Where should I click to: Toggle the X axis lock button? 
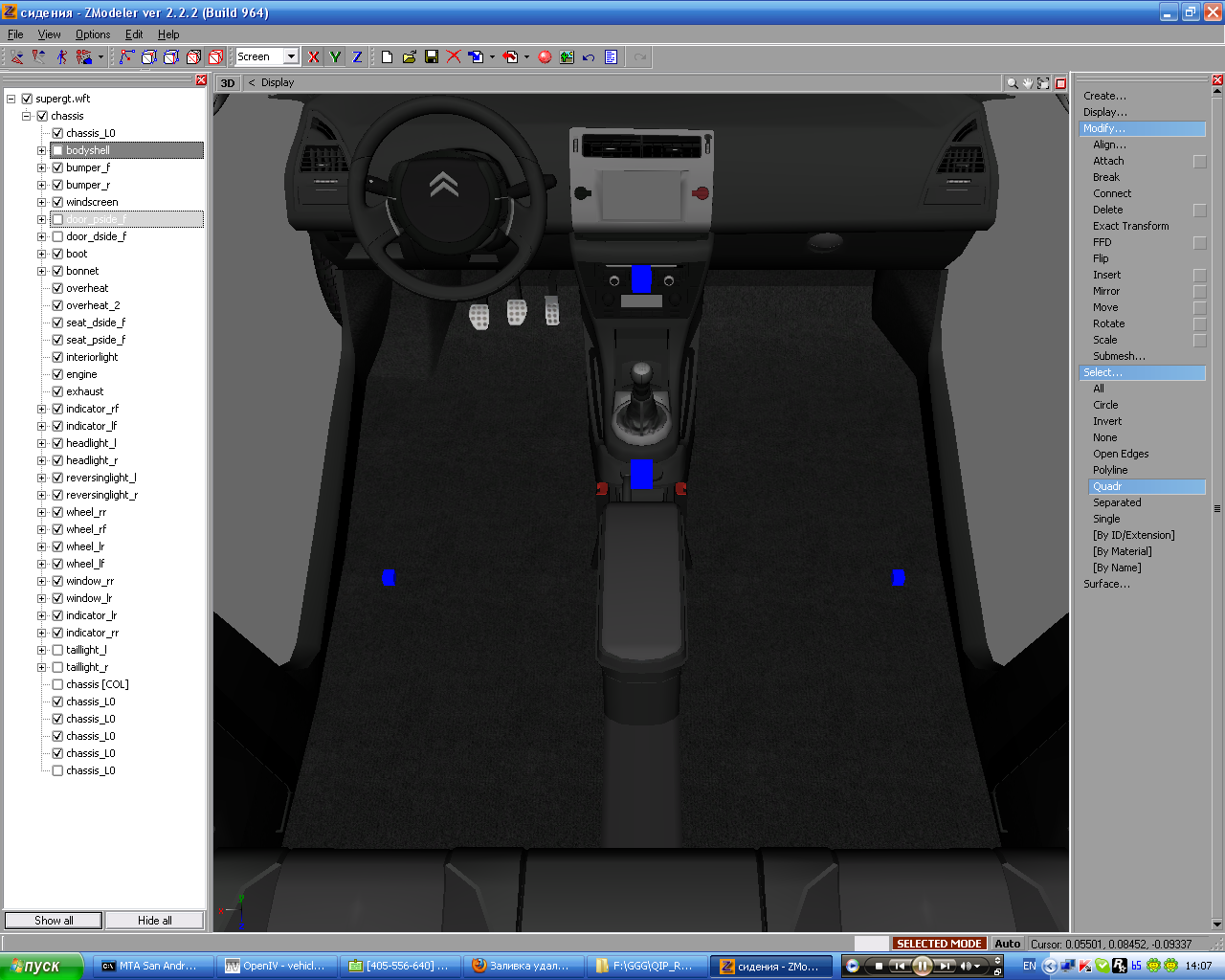tap(313, 57)
